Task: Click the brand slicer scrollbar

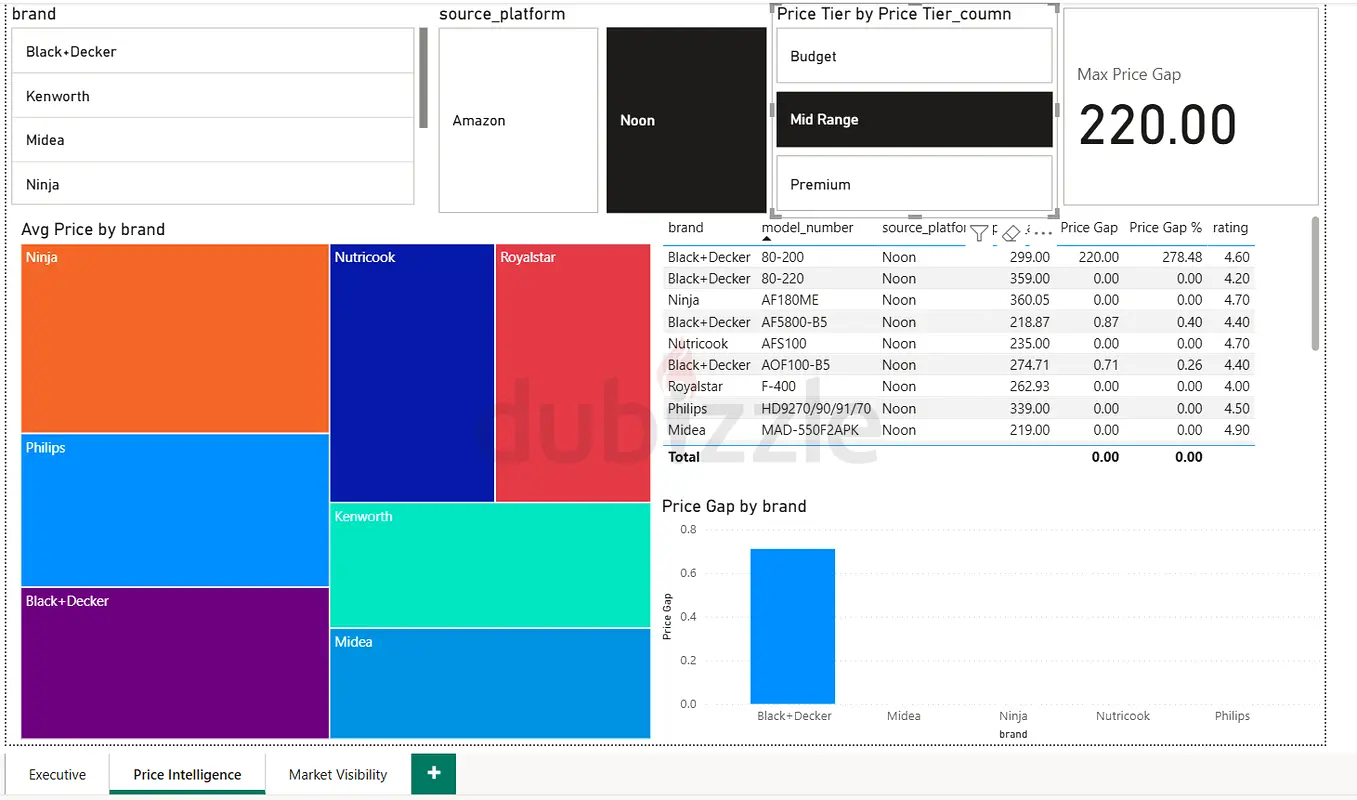Action: click(423, 78)
